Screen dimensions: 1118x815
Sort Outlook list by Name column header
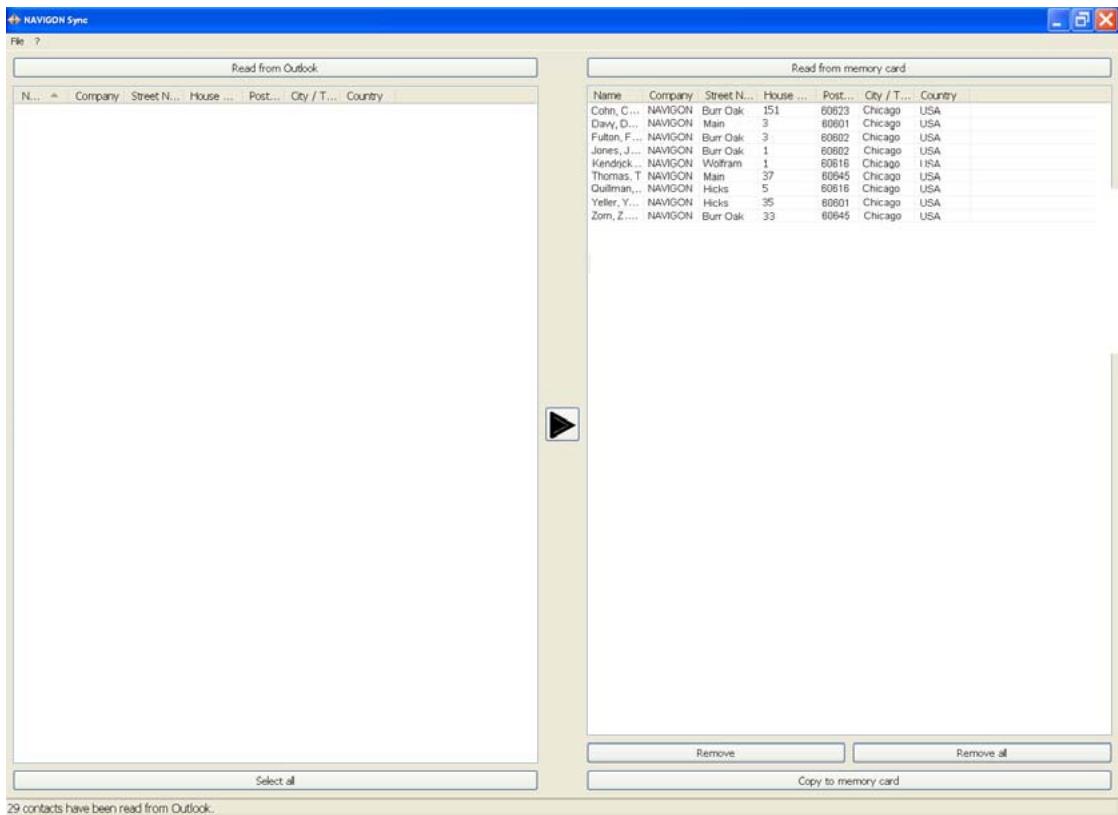(x=41, y=96)
